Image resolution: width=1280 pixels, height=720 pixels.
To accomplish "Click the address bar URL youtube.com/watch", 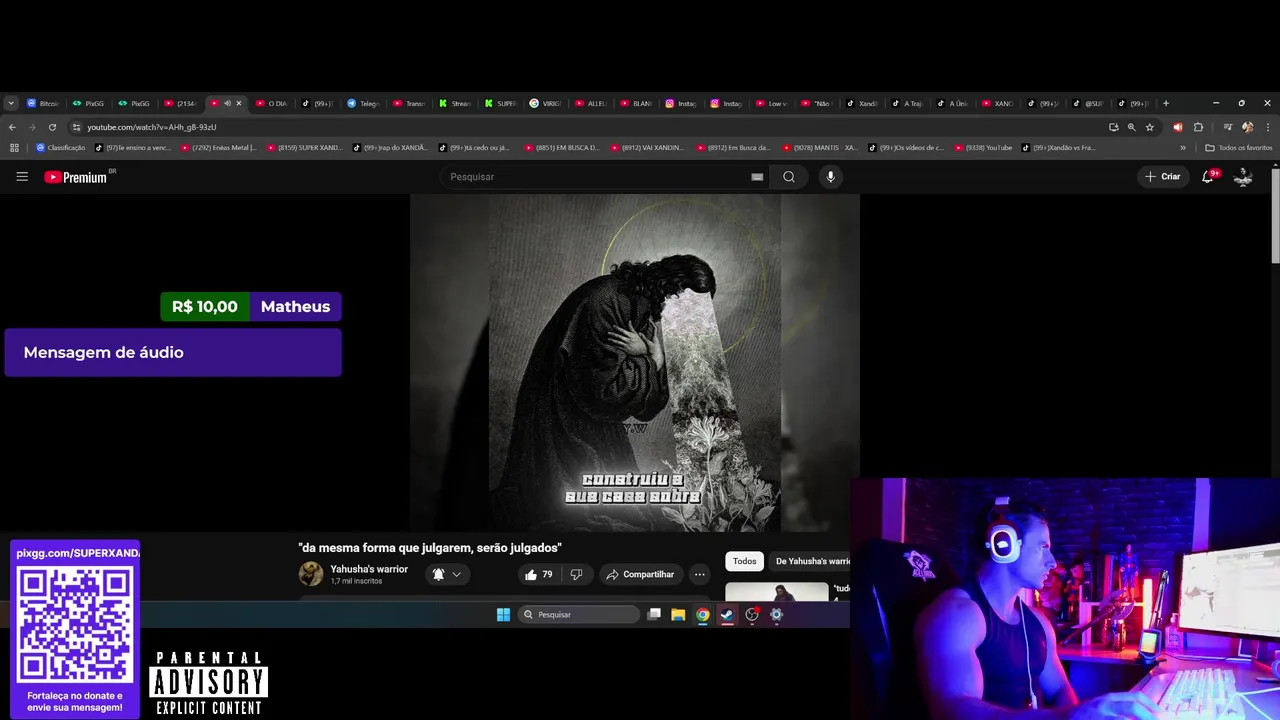I will point(151,127).
